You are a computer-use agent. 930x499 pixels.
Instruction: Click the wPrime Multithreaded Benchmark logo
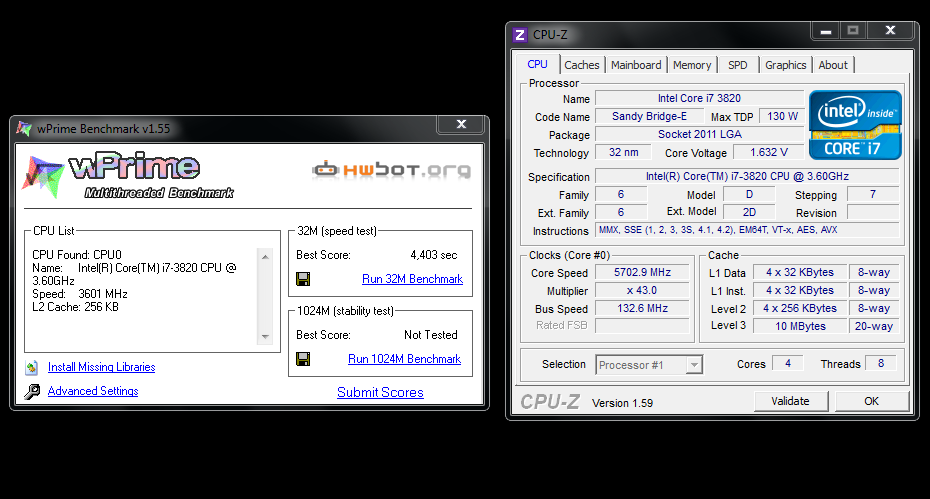128,176
